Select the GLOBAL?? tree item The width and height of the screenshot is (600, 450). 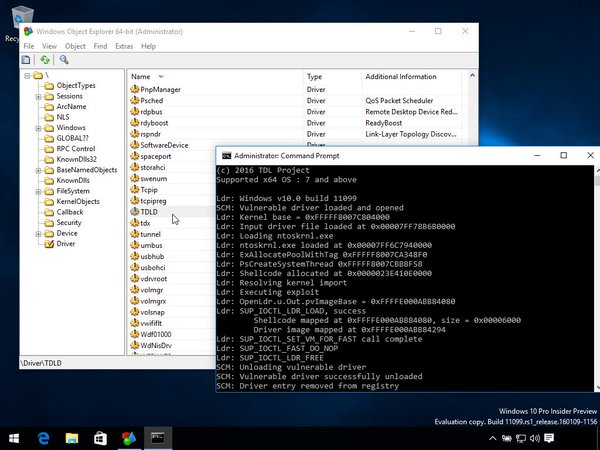click(x=72, y=138)
